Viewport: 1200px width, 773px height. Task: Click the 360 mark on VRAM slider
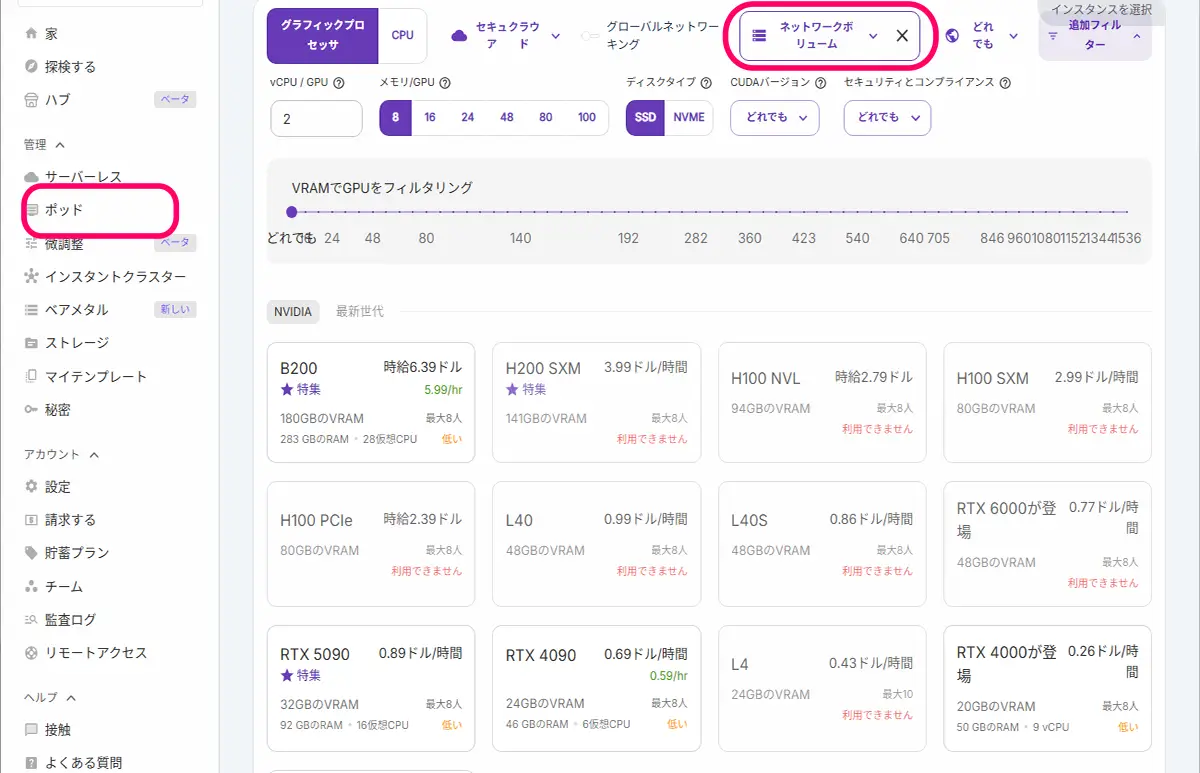pos(749,238)
